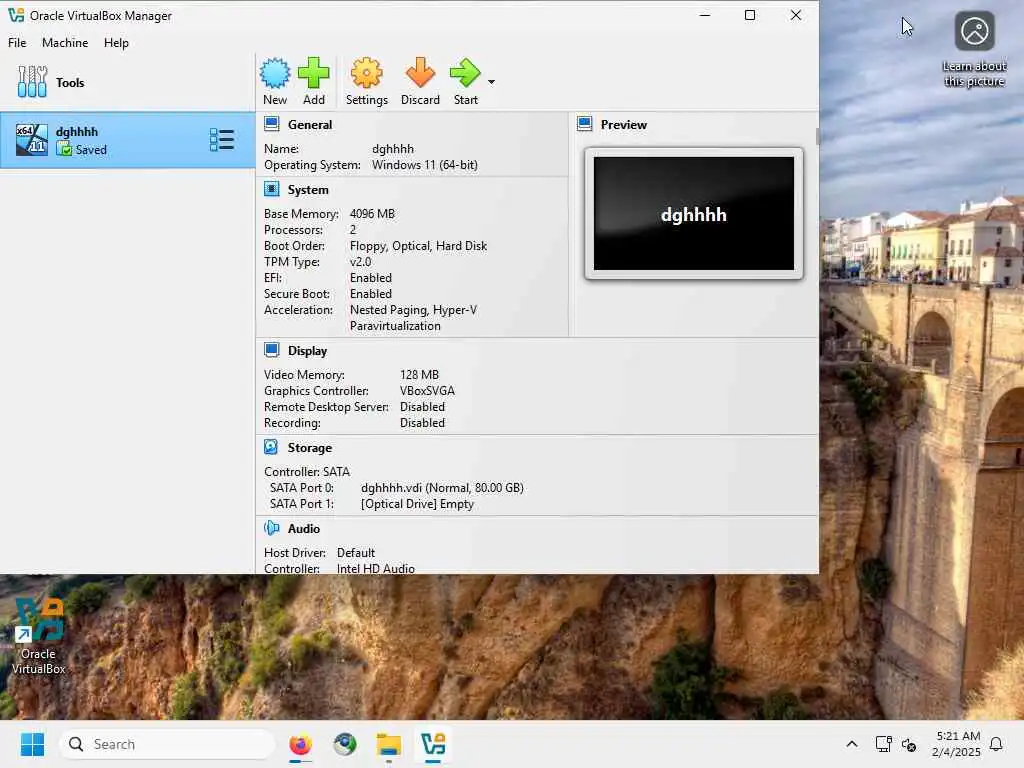This screenshot has width=1024, height=768.
Task: Click the Audio section speaker icon
Action: pos(272,528)
